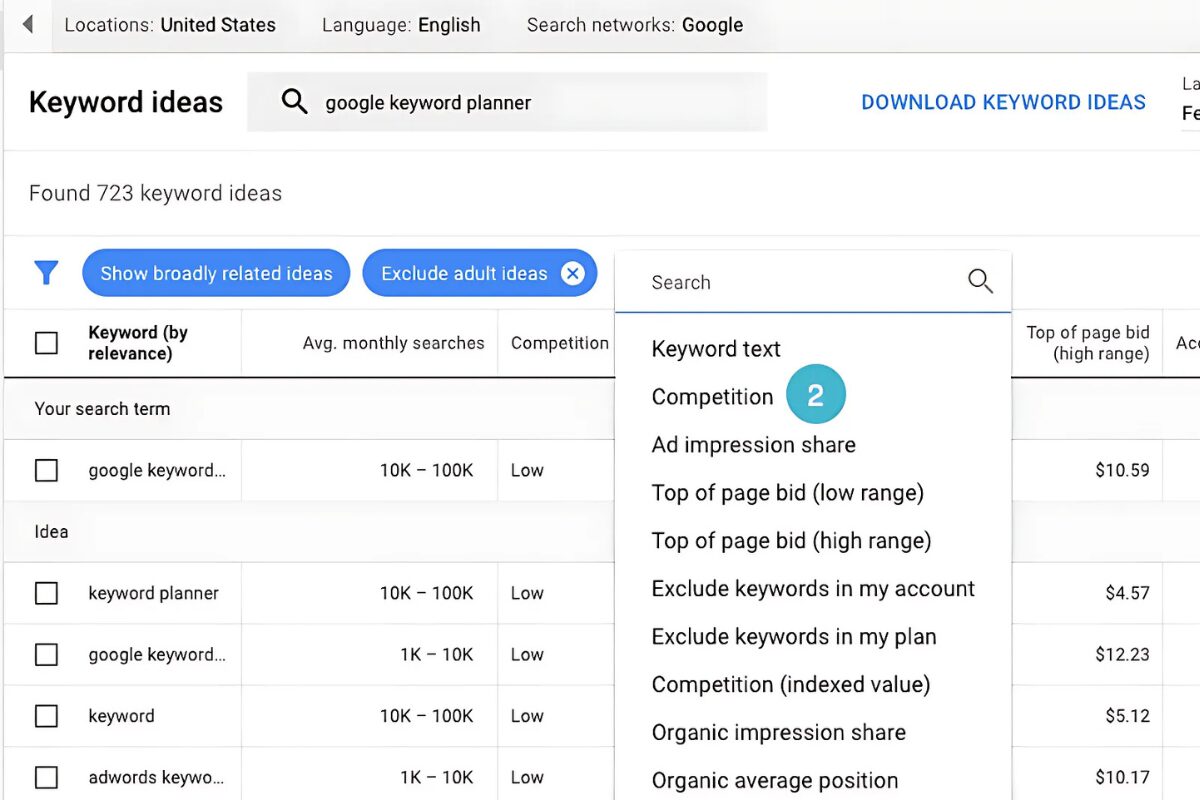
Task: Click the keyword search magnifier icon
Action: [x=294, y=101]
